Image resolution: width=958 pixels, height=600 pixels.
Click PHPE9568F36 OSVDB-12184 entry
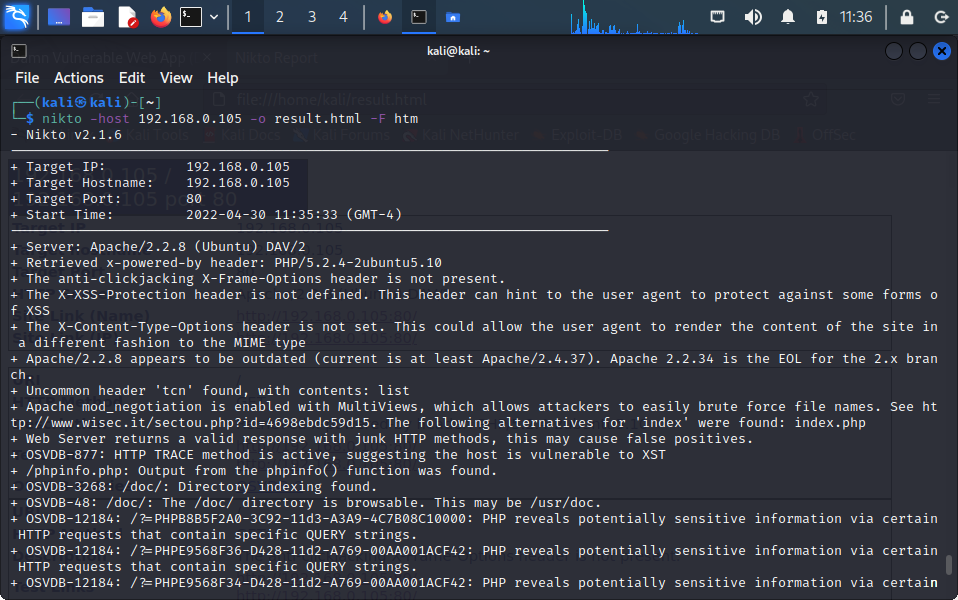[x=474, y=558]
